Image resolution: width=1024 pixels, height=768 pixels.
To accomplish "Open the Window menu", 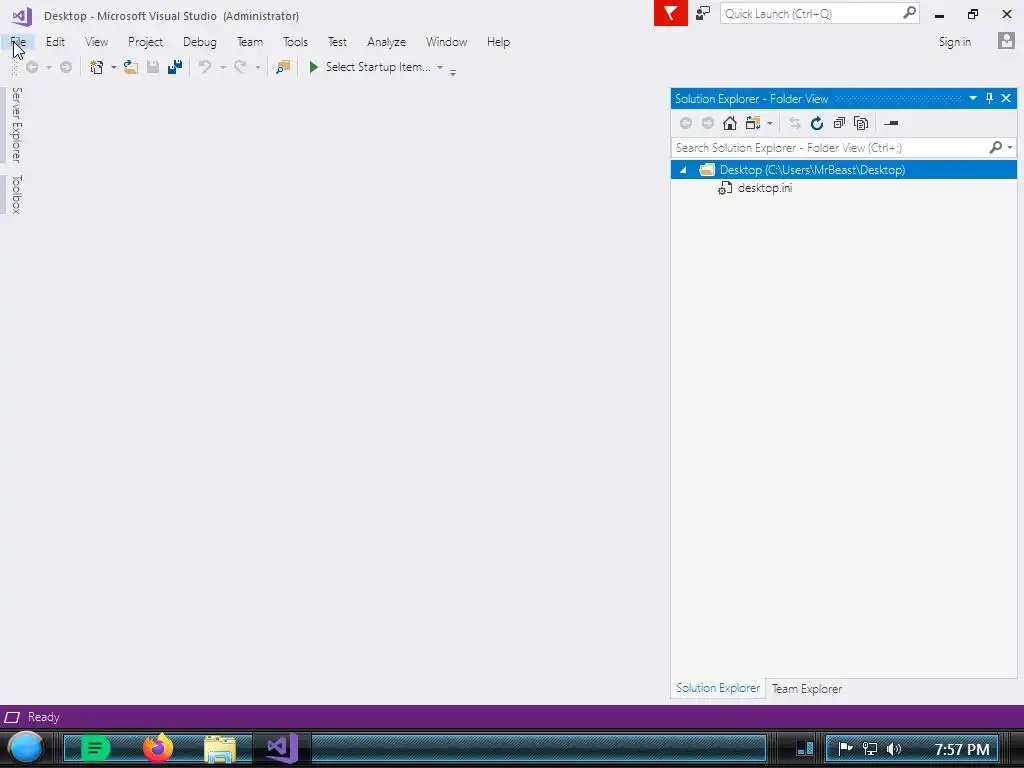I will [x=446, y=42].
